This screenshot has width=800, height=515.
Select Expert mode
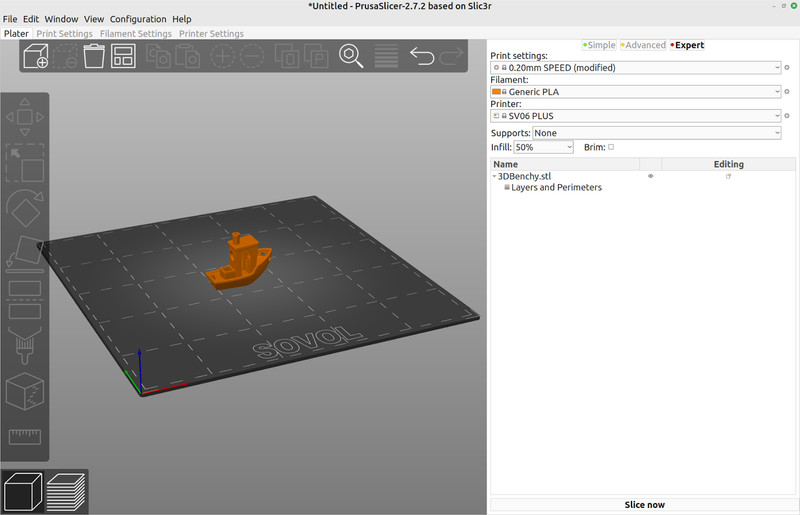click(x=687, y=45)
